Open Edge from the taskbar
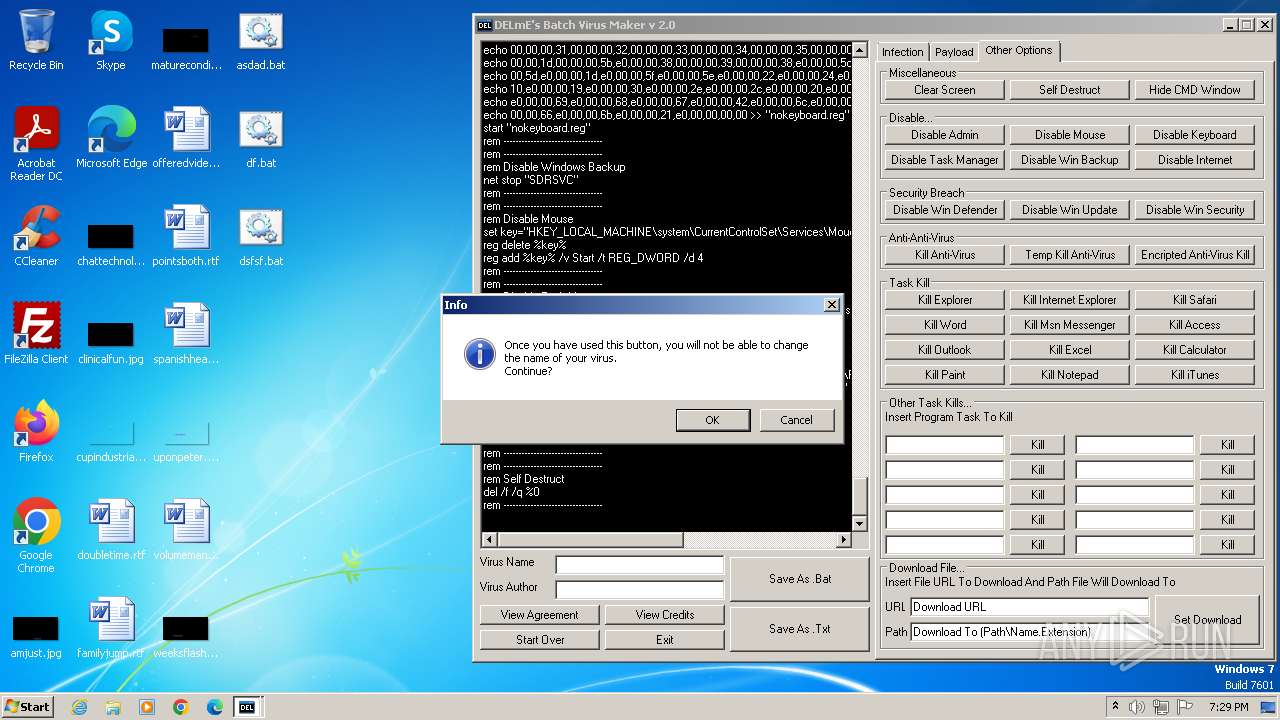This screenshot has width=1280, height=720. (215, 707)
